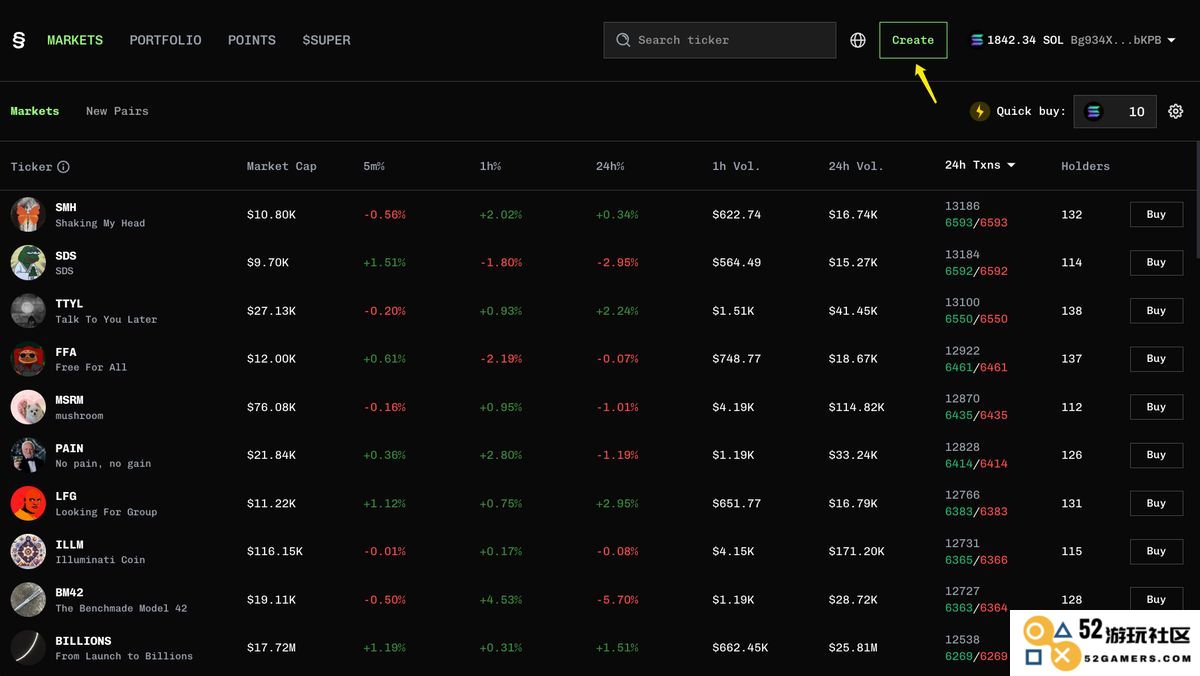1200x676 pixels.
Task: Open the PORTFOLIO menu item
Action: [x=165, y=40]
